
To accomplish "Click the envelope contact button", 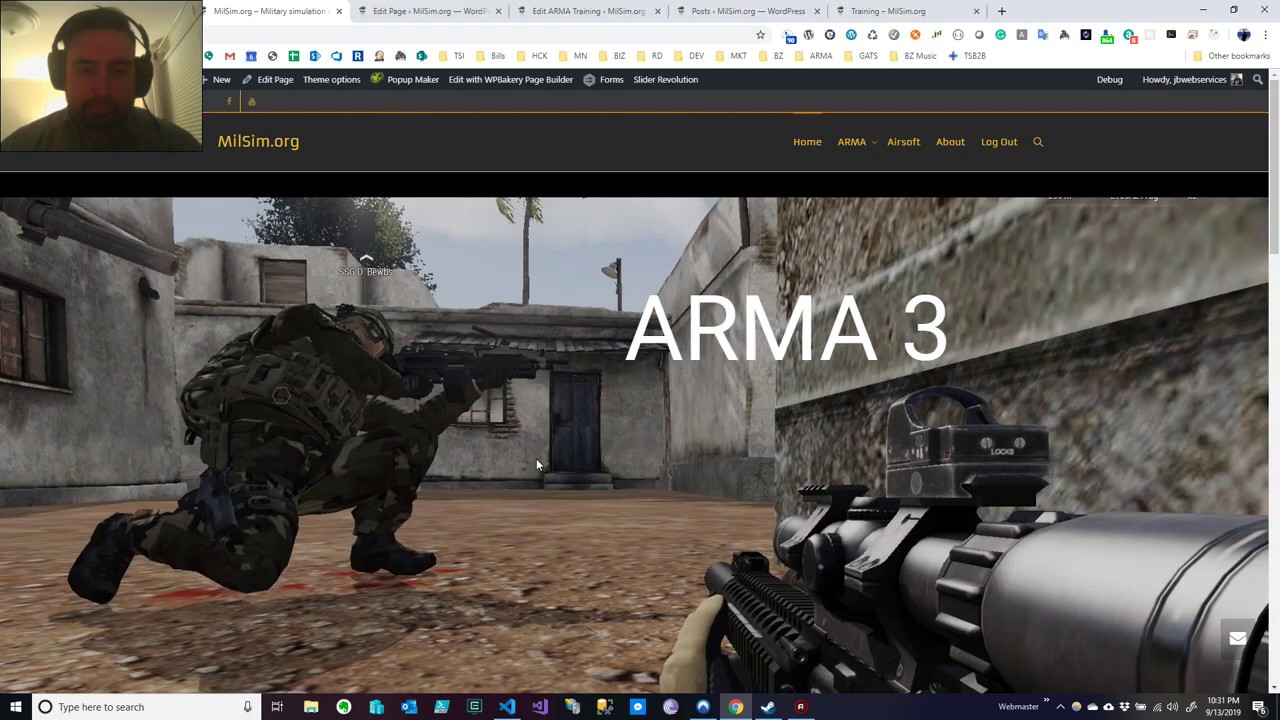I will (1238, 639).
